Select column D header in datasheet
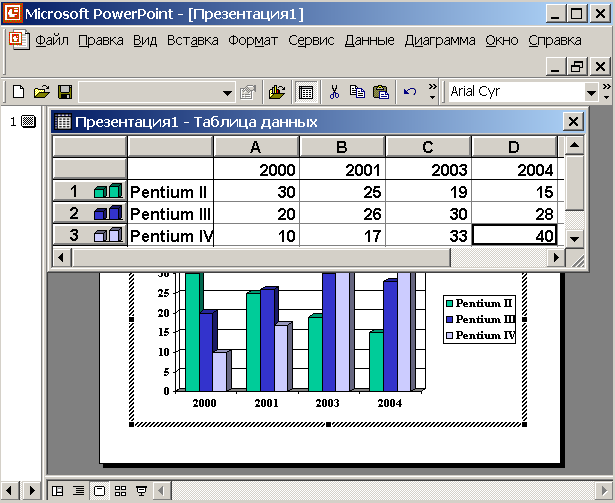615x503 pixels. pyautogui.click(x=514, y=147)
